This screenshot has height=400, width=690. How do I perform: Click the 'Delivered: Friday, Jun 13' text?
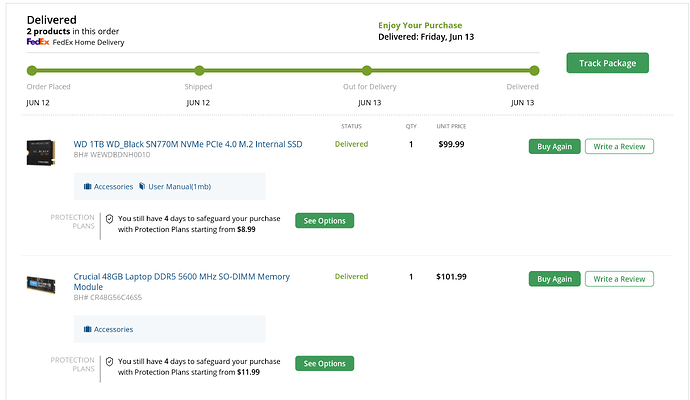pos(426,37)
